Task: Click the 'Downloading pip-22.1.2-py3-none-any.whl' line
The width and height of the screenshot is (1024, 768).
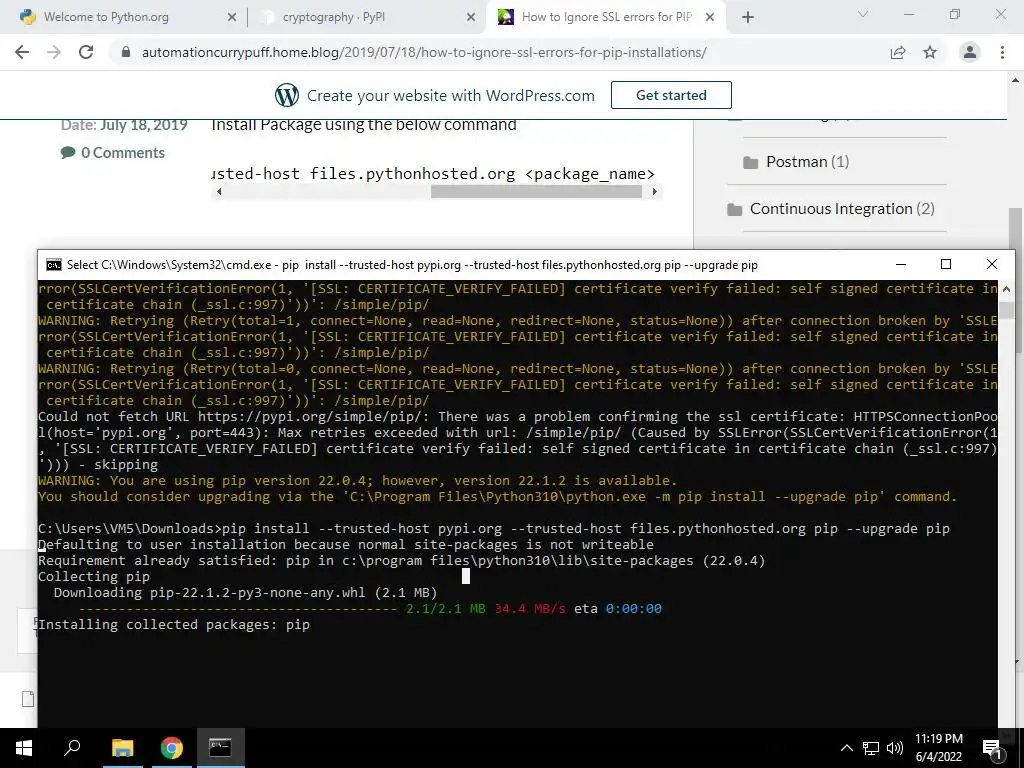Action: [245, 592]
